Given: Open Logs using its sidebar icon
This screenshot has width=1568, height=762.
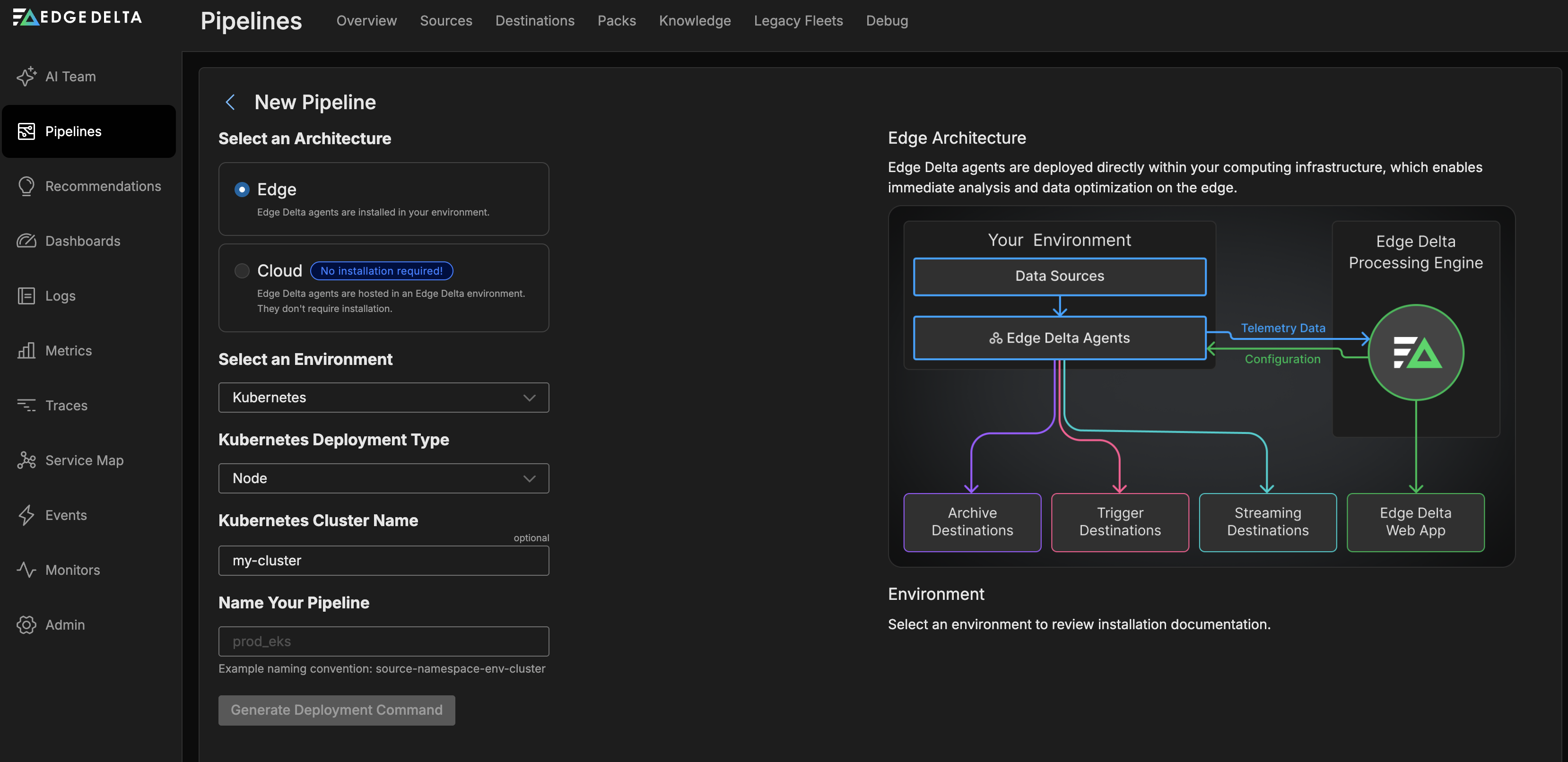Looking at the screenshot, I should (26, 296).
